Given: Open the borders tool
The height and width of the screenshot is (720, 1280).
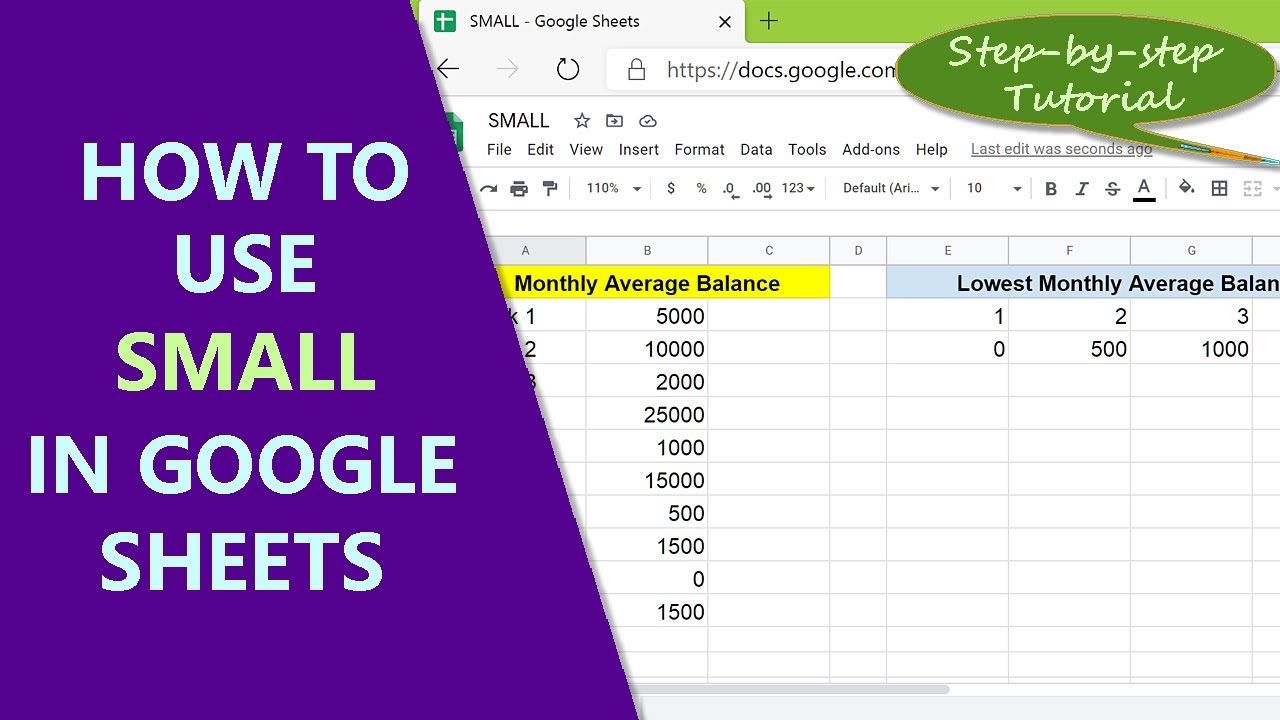Looking at the screenshot, I should coord(1219,188).
